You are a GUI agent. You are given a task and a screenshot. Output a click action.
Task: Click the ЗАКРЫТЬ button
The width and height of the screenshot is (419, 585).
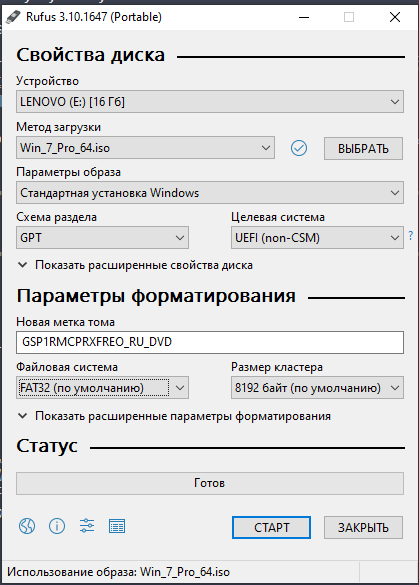tap(363, 528)
